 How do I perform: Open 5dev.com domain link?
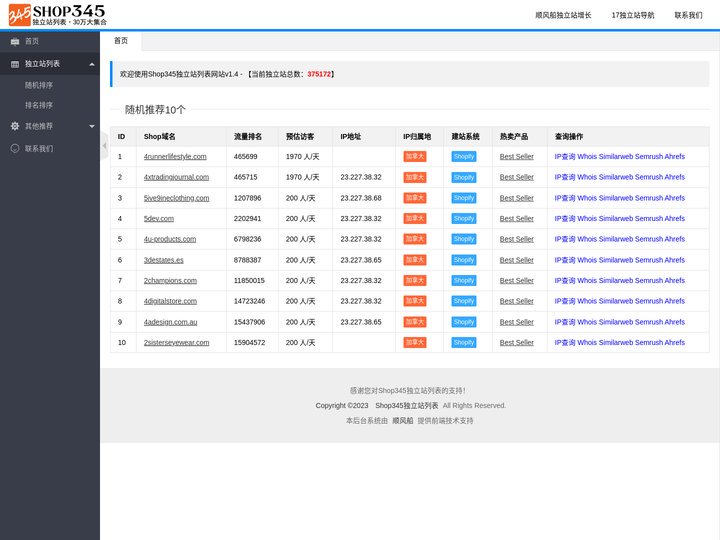[159, 219]
